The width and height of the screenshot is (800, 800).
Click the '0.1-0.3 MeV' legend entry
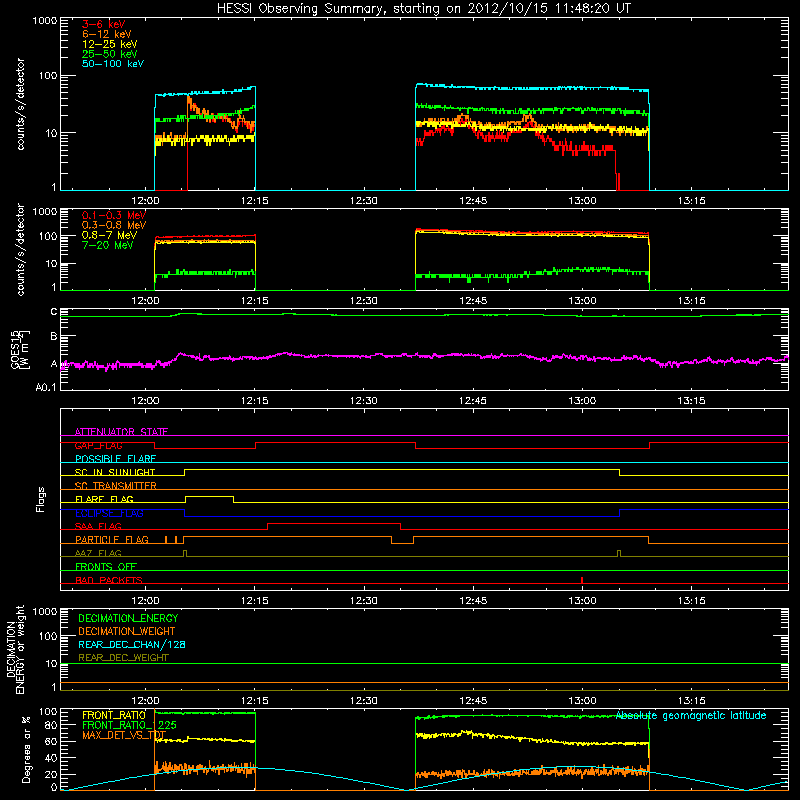click(x=114, y=215)
